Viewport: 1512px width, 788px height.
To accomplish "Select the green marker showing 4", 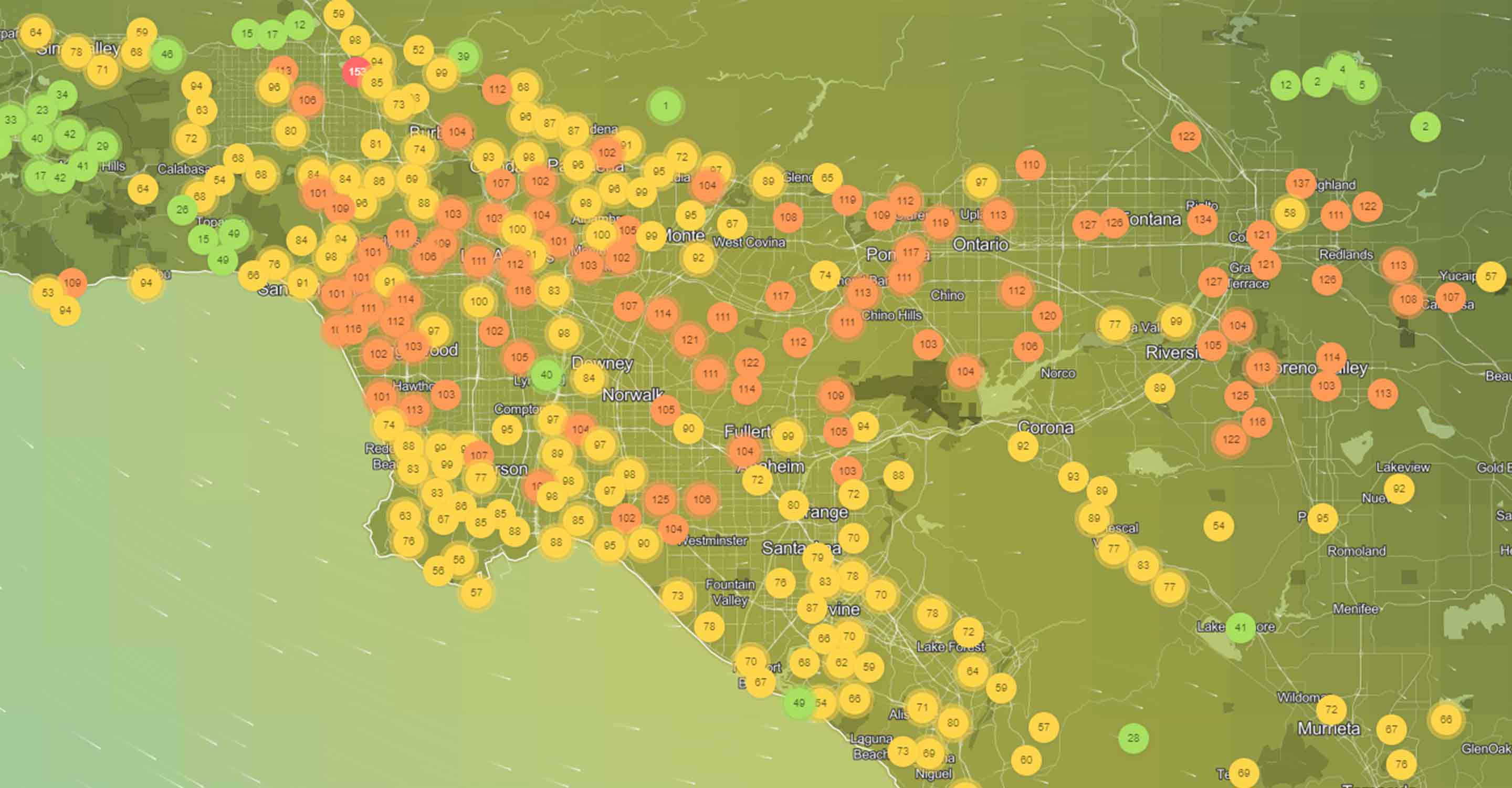I will [1342, 69].
